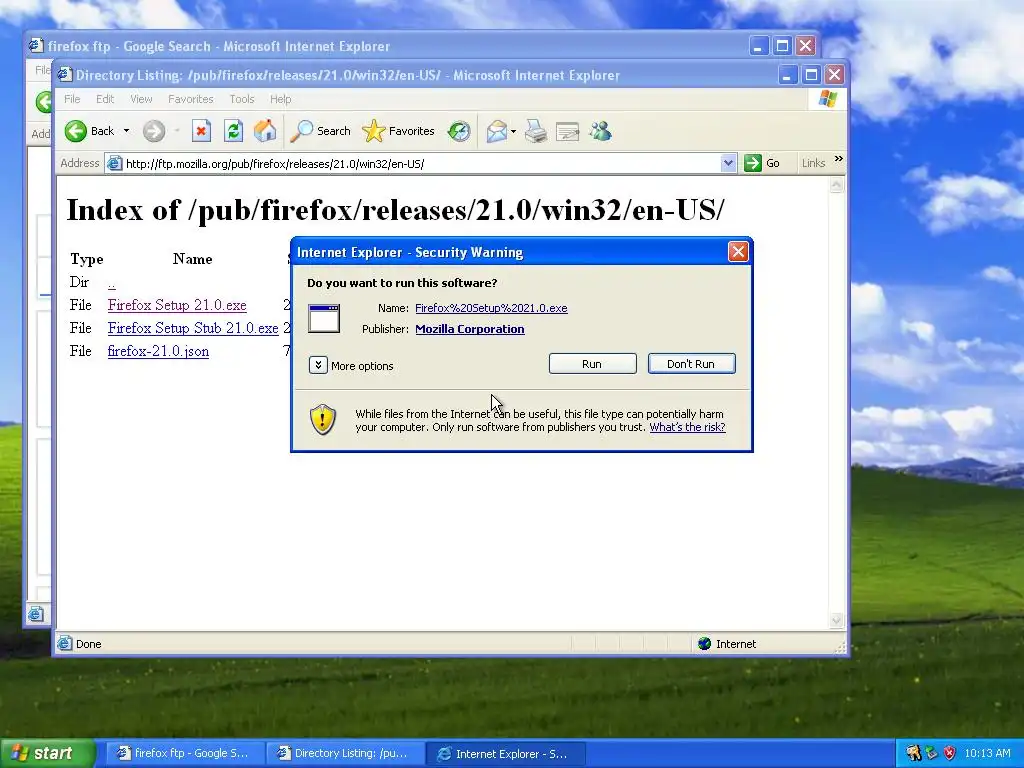
Task: Open the address bar dropdown arrow
Action: [728, 163]
